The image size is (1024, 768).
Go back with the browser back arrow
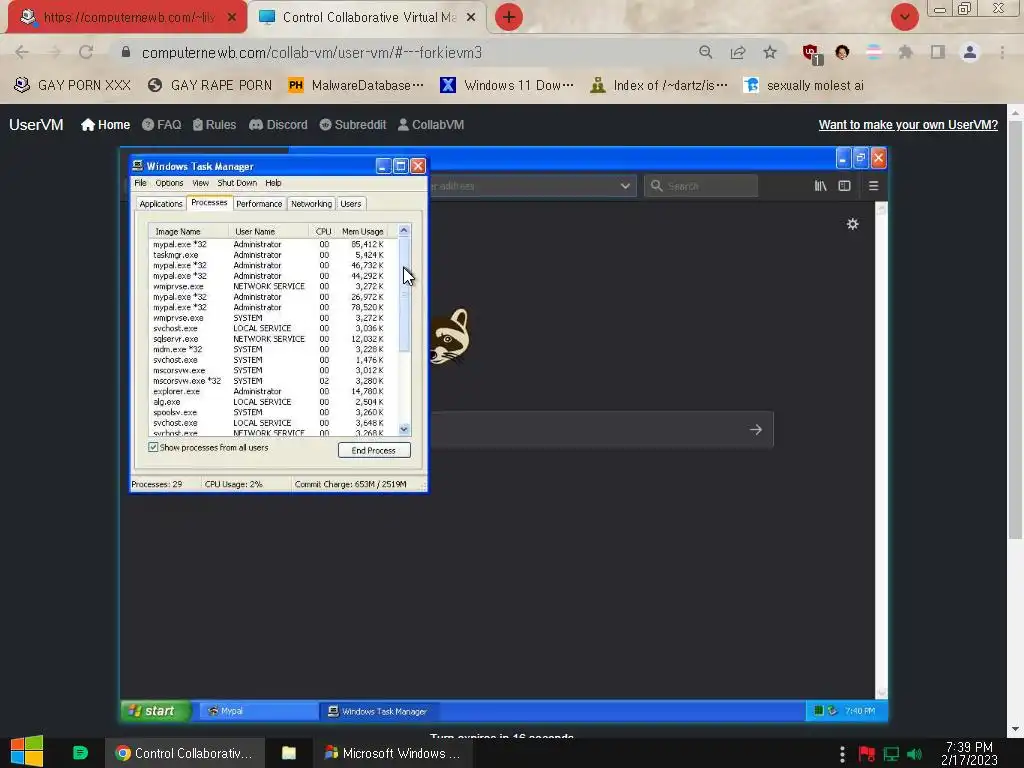(22, 52)
